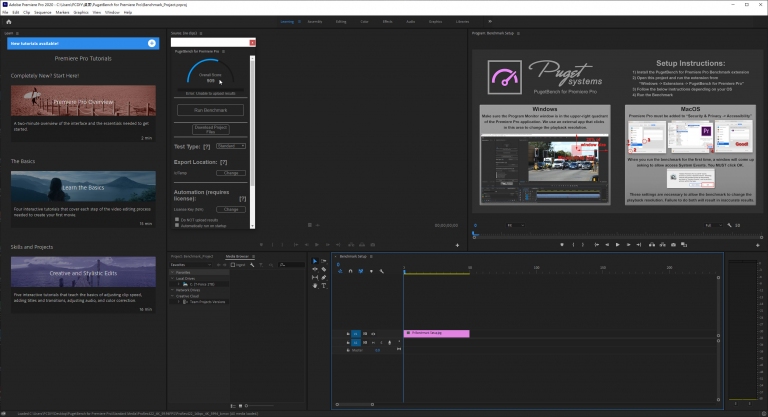Screen dimensions: 768x417
Task: Click the Add Marker icon in timeline
Action: click(371, 271)
